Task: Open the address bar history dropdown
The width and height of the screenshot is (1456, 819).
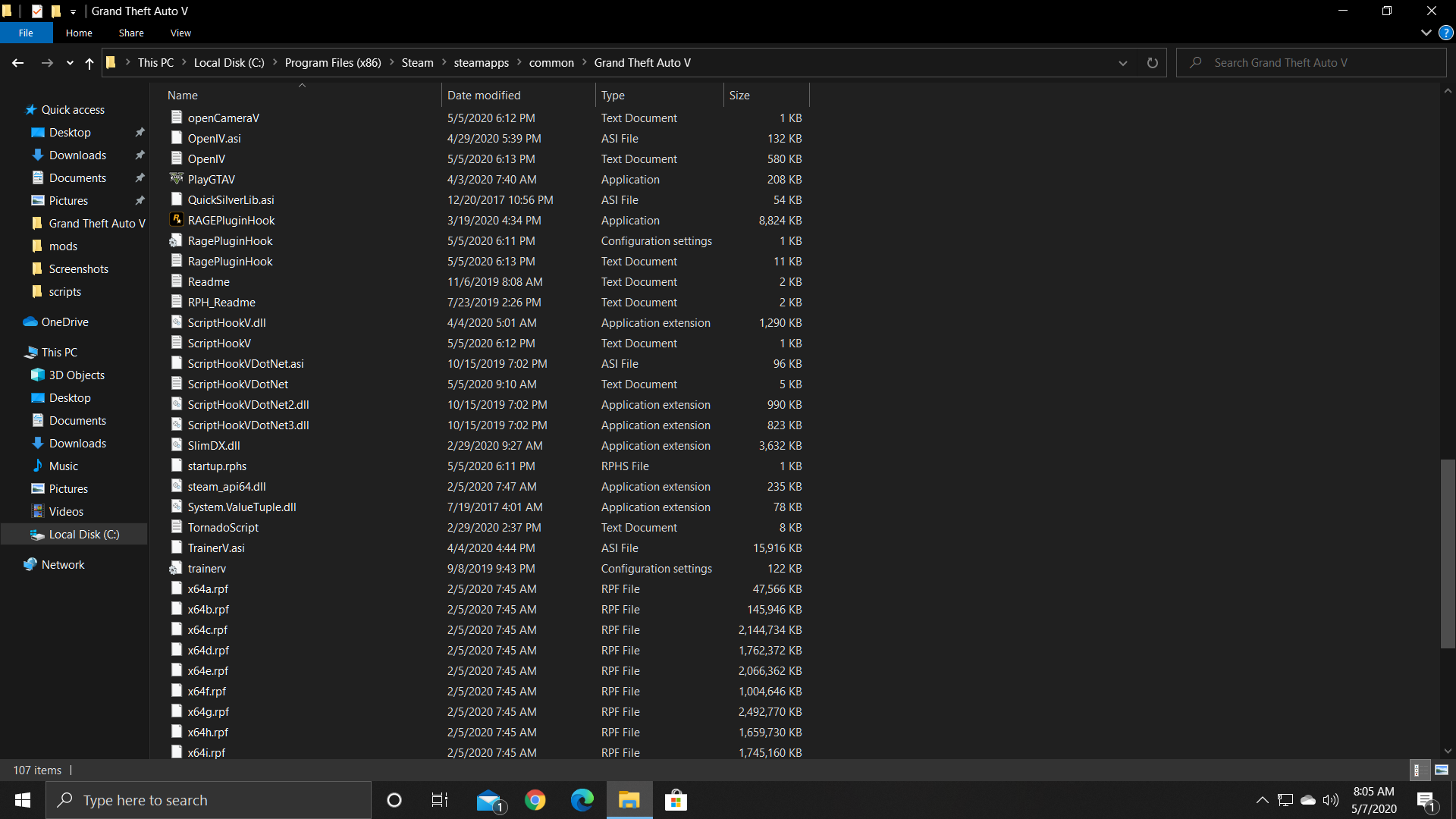Action: coord(1122,63)
